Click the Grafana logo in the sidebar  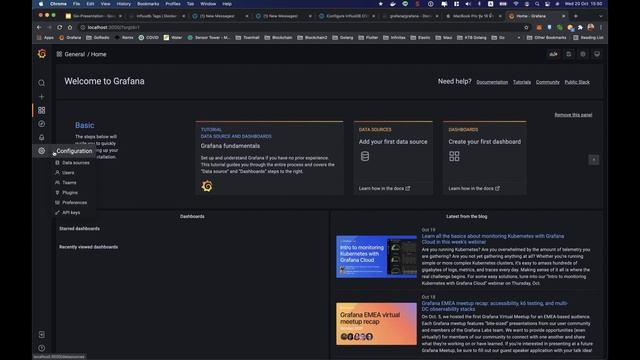tap(42, 54)
